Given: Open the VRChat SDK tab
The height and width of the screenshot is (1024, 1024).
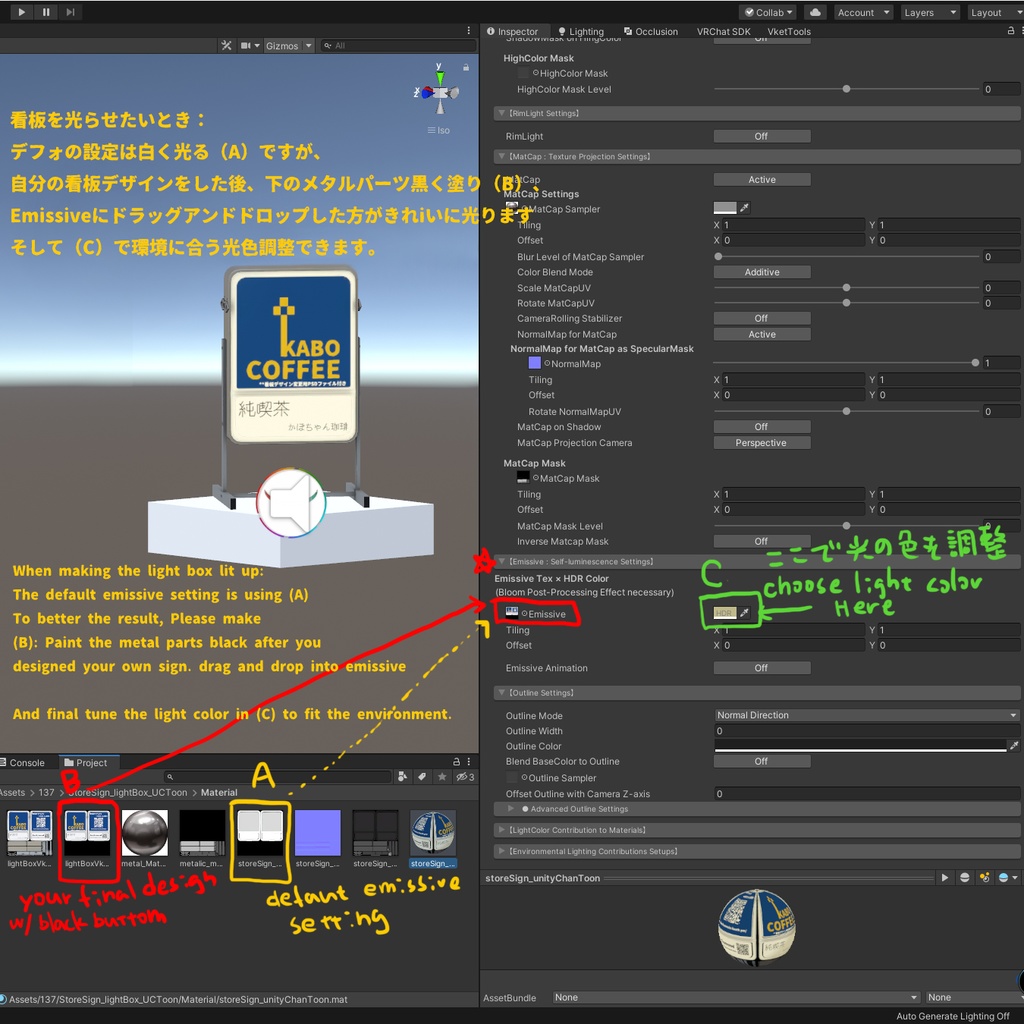Looking at the screenshot, I should (724, 31).
